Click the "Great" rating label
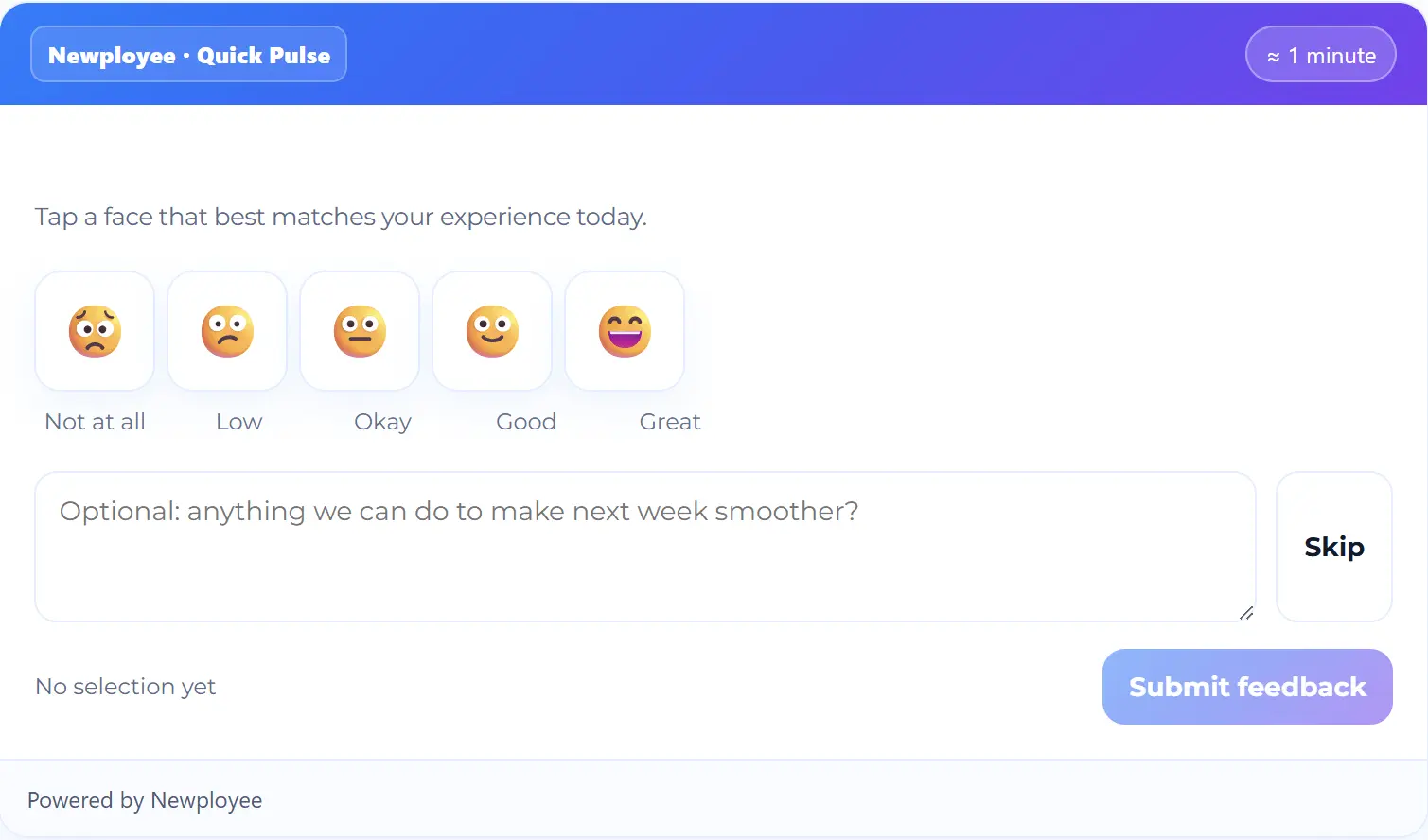 tap(670, 422)
